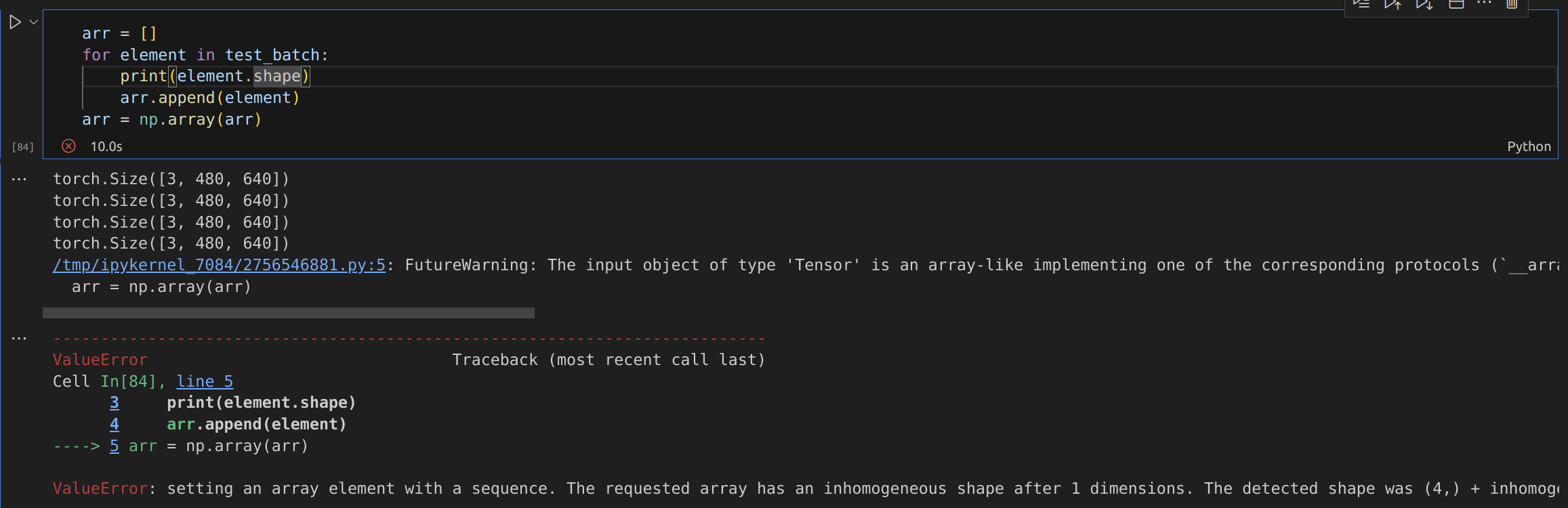The height and width of the screenshot is (508, 1568).
Task: Open the /tmp/ipykernel_7084 file link
Action: pyautogui.click(x=219, y=265)
